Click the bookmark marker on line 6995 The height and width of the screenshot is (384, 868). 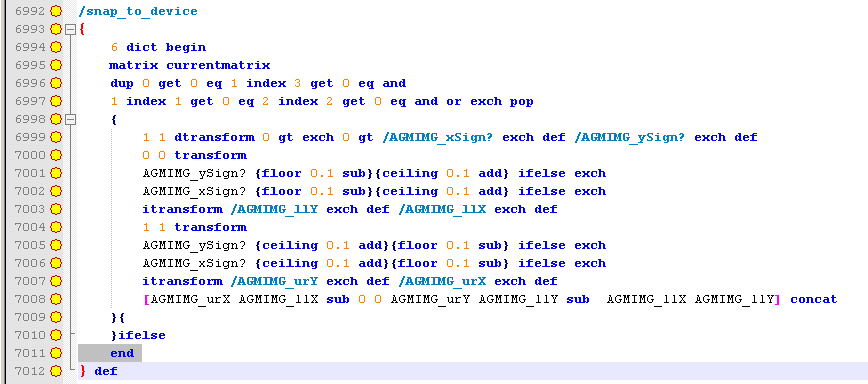coord(56,65)
